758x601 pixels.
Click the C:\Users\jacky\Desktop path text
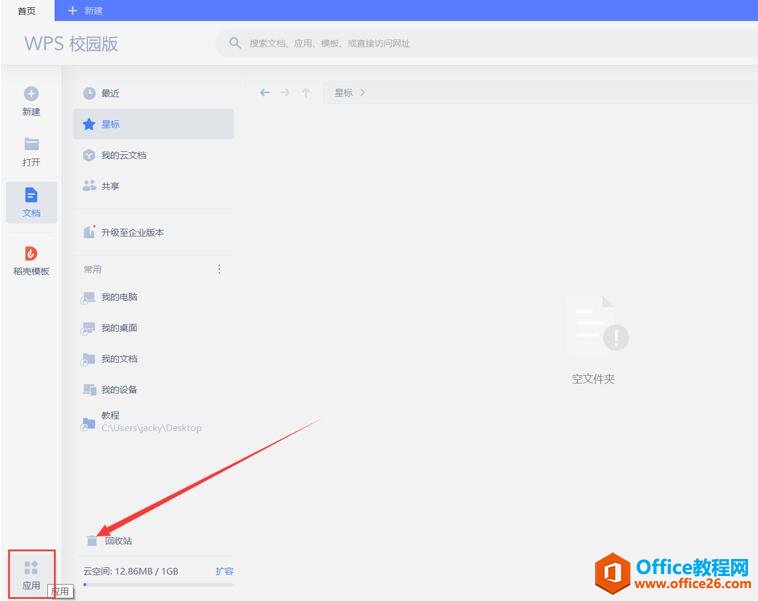[x=151, y=428]
